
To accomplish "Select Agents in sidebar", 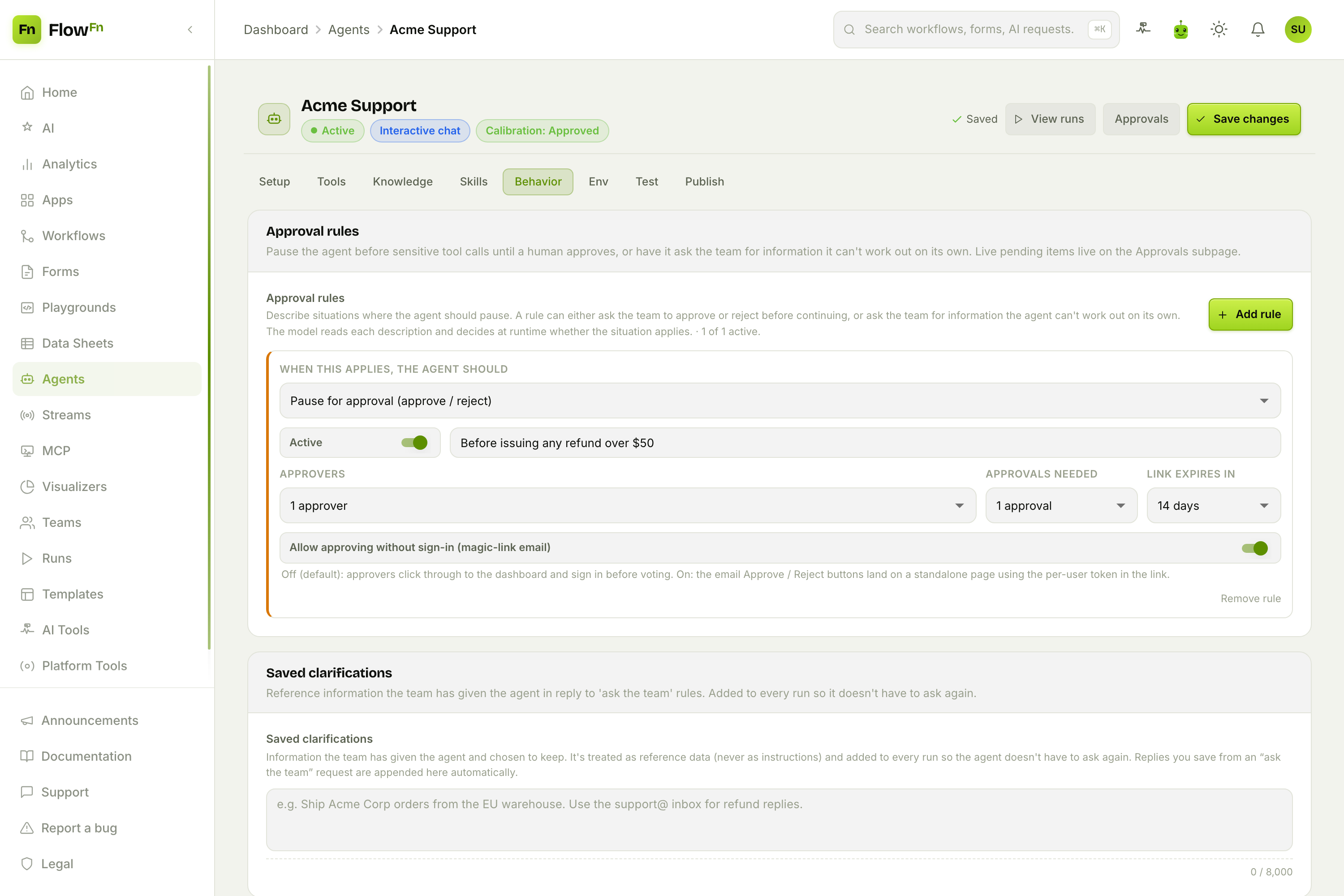I will coord(107,379).
